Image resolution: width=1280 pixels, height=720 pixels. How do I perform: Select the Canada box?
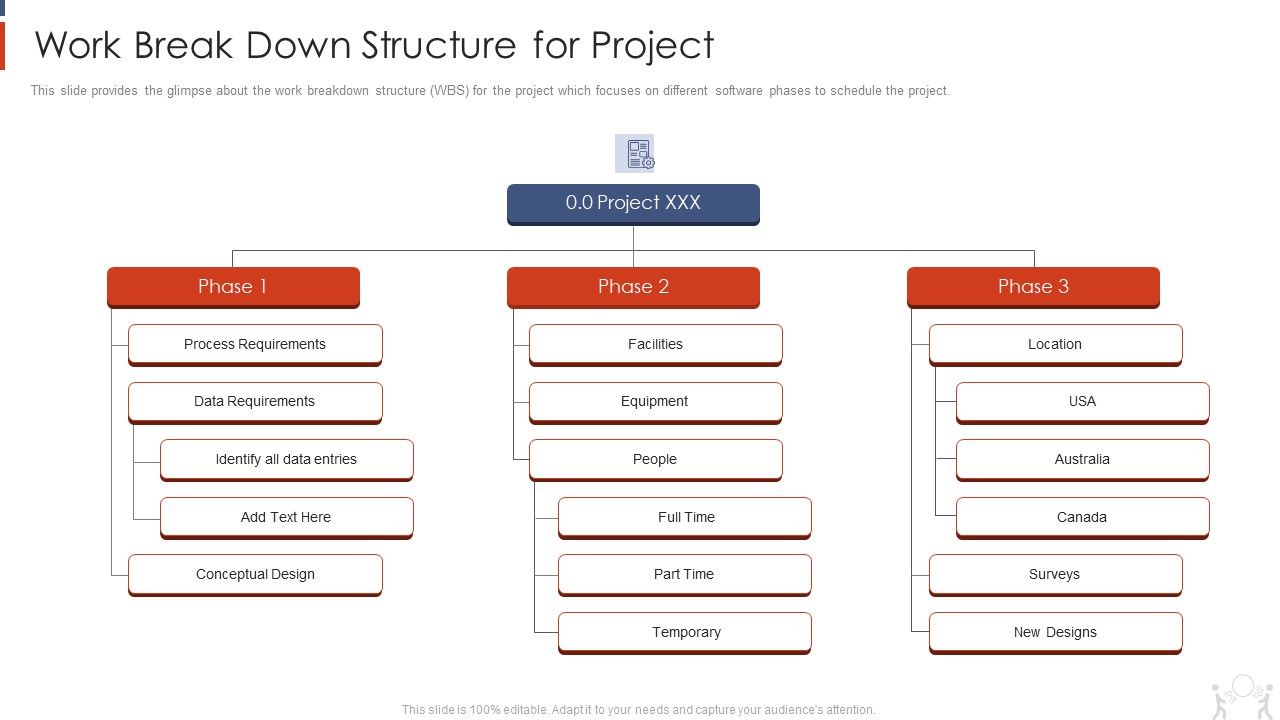pyautogui.click(x=1082, y=518)
